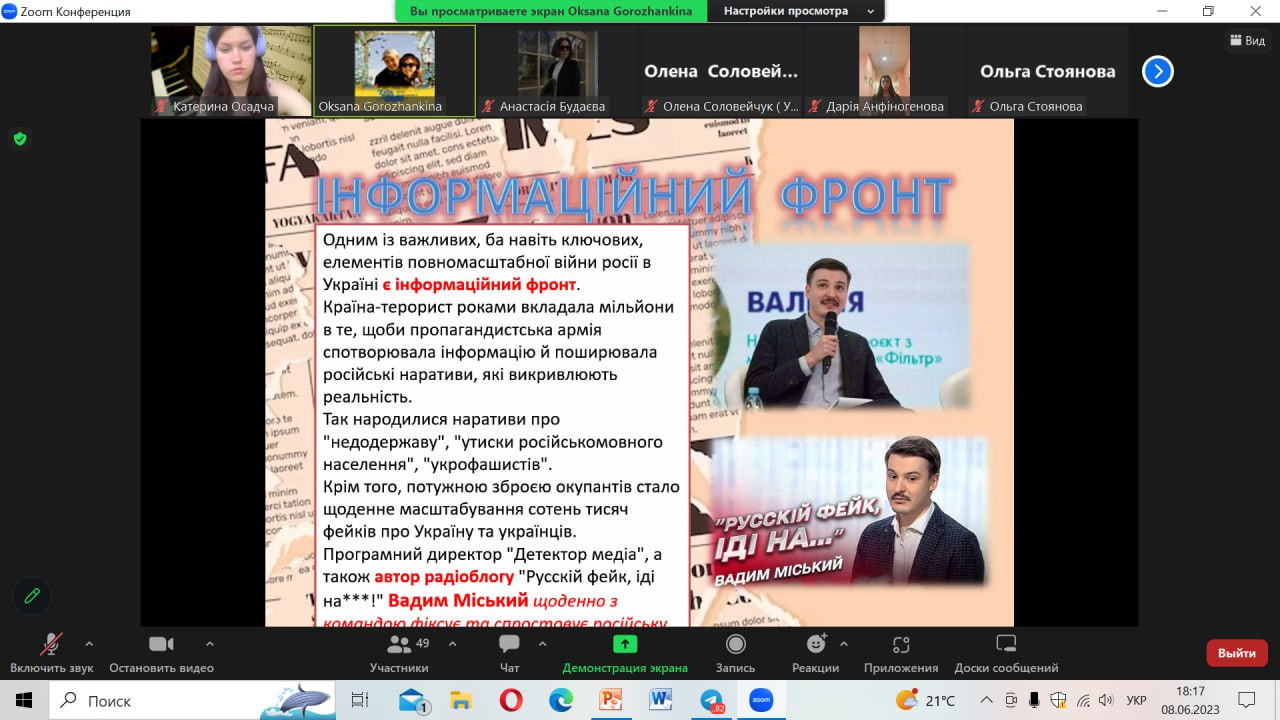This screenshot has width=1280, height=720.
Task: Start recording with Запись button
Action: [735, 654]
